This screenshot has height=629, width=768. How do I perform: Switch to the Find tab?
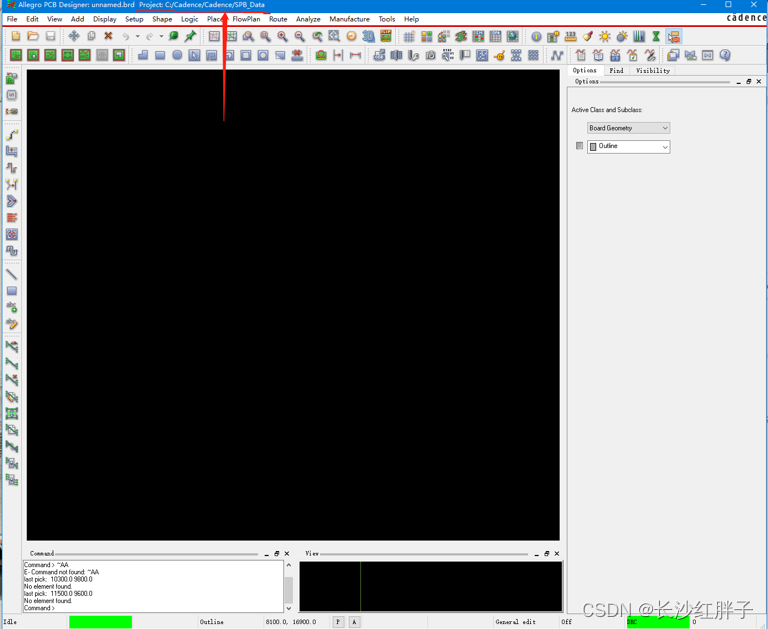click(x=616, y=71)
